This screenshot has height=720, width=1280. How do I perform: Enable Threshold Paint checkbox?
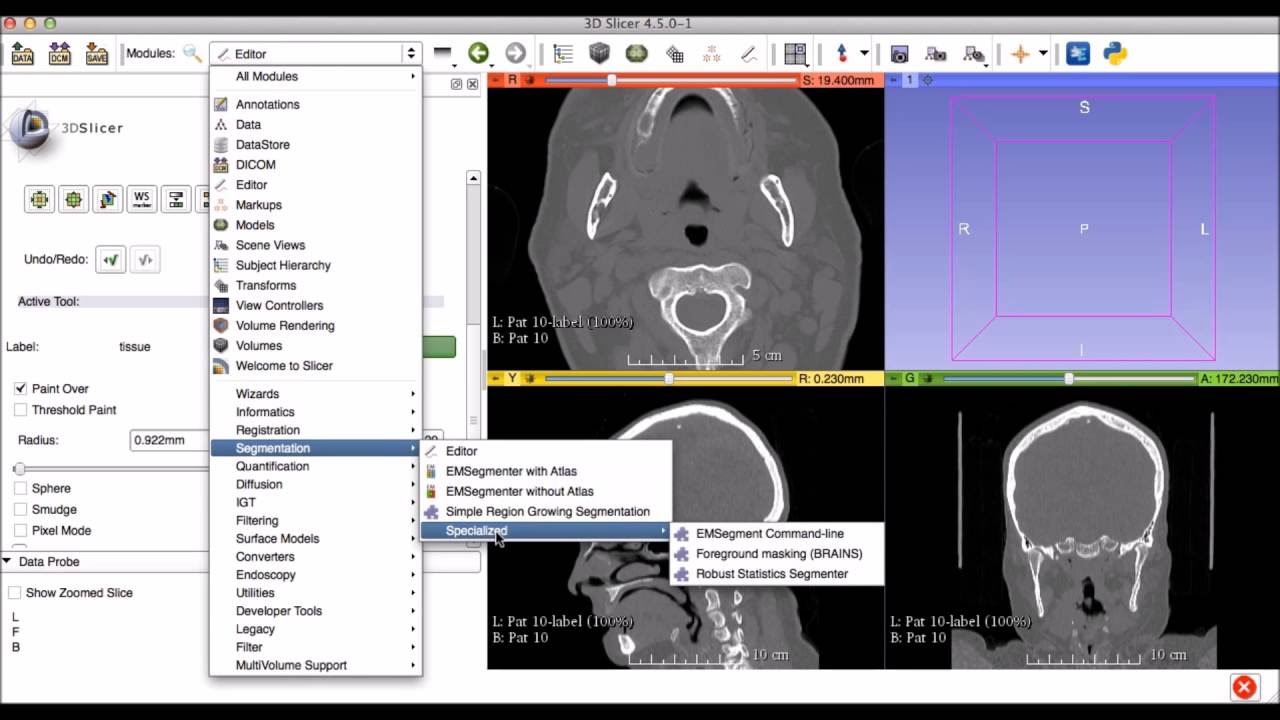point(20,409)
